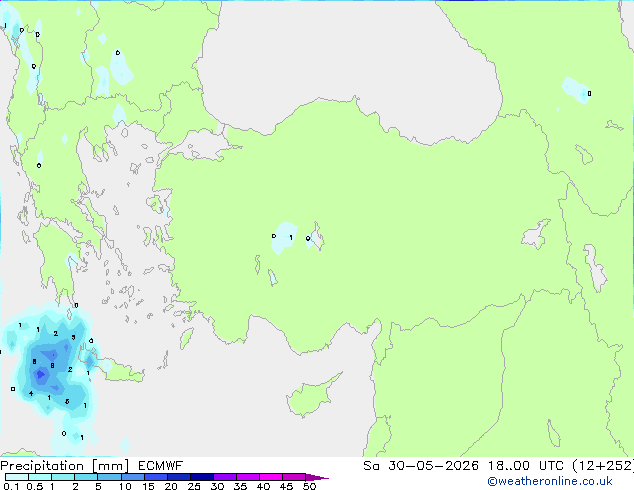Pick the 0.1–0.5 mm legend swatch

17,477
